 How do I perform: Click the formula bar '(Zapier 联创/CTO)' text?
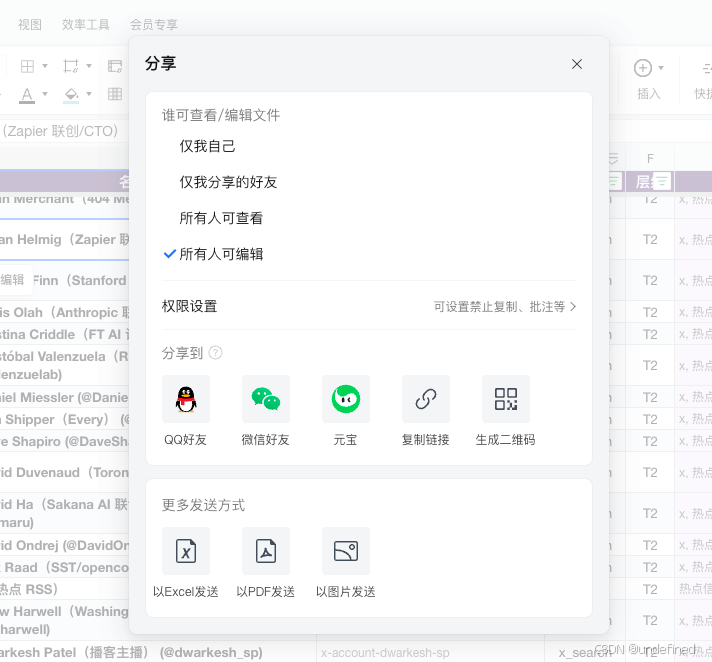[x=60, y=131]
